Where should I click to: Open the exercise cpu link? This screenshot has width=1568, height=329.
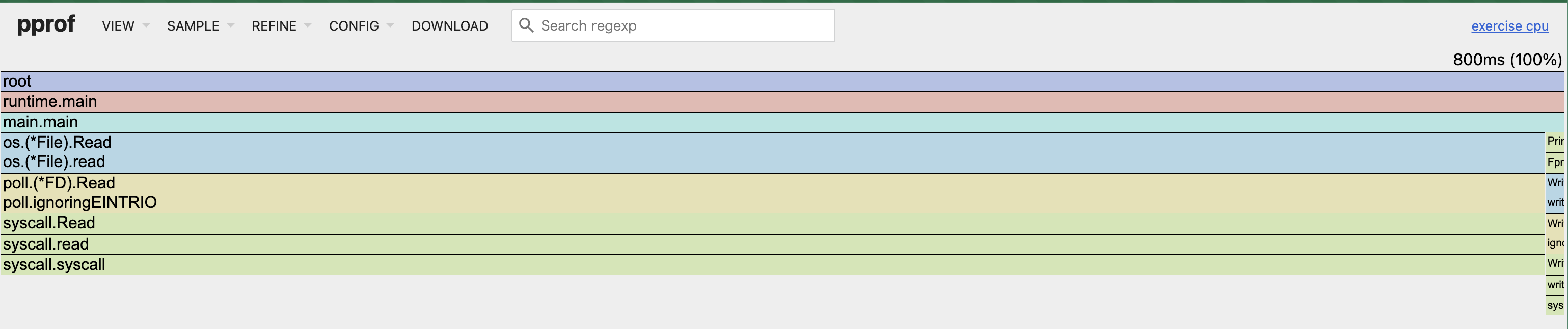(1509, 26)
